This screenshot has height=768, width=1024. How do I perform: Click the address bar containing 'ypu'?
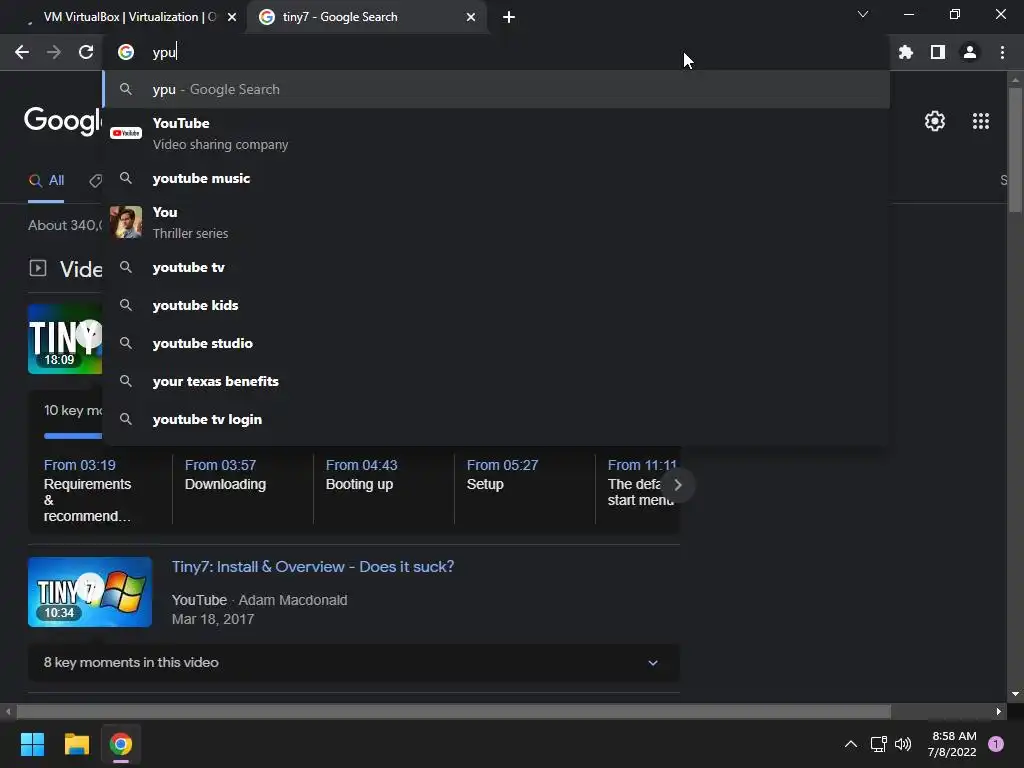496,52
